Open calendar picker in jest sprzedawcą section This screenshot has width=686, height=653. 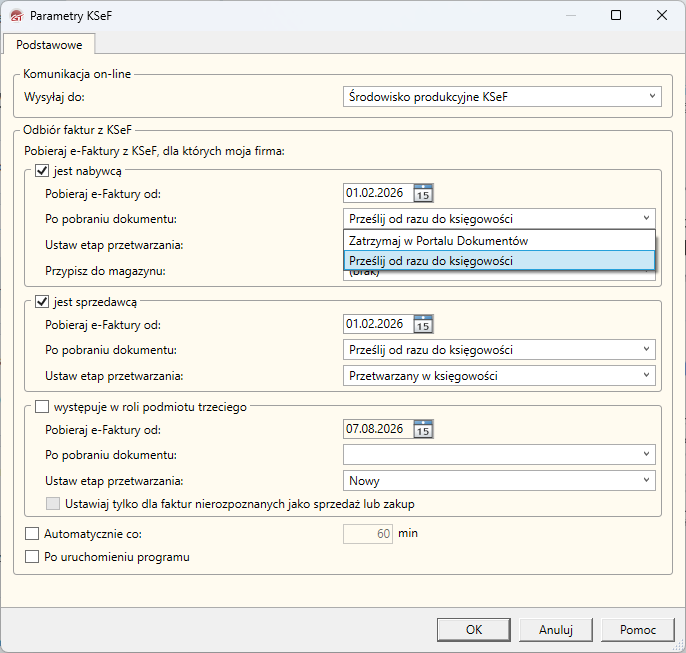pyautogui.click(x=423, y=324)
